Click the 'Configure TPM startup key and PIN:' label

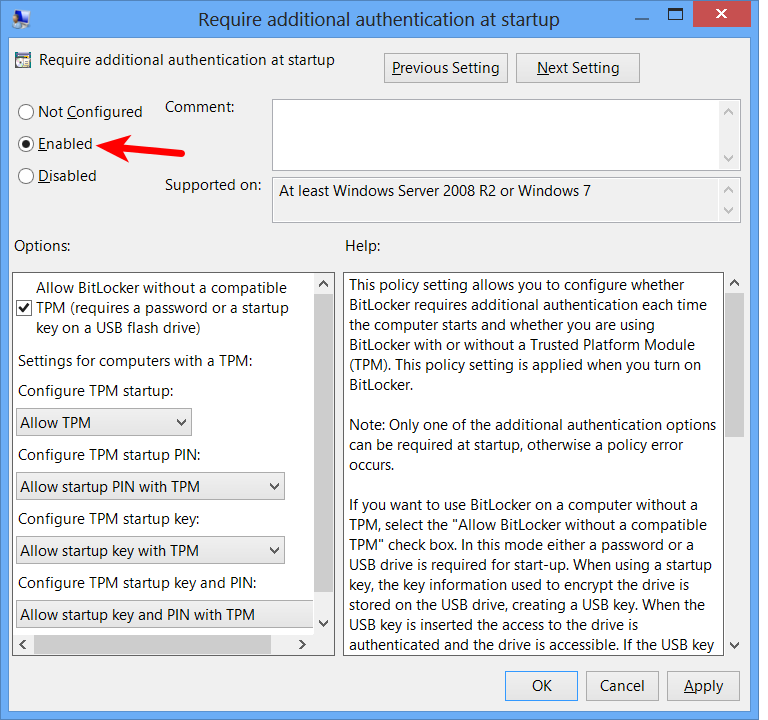[x=137, y=583]
